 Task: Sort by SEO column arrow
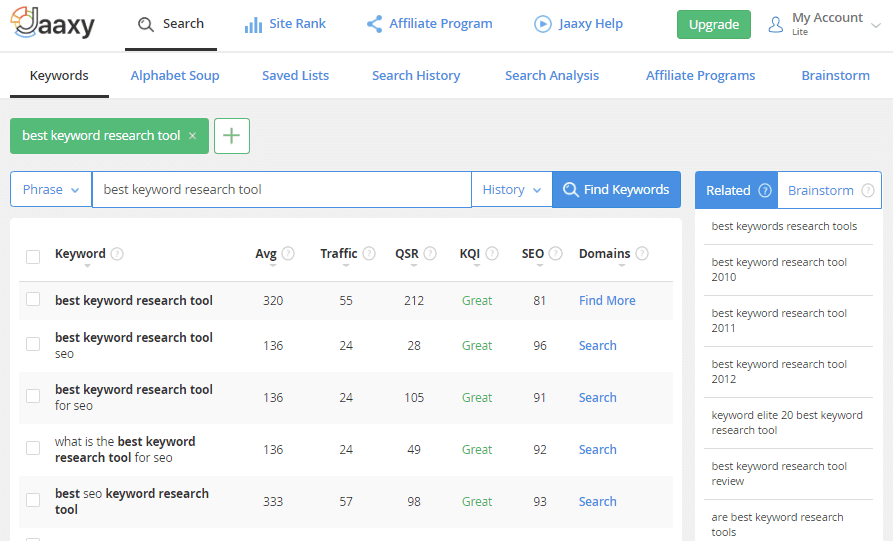[540, 266]
